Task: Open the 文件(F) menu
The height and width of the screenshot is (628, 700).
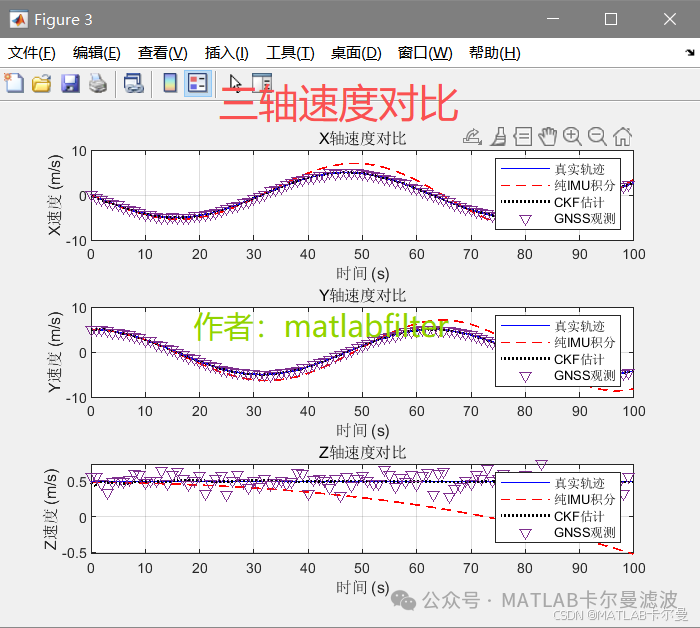Action: [x=32, y=53]
